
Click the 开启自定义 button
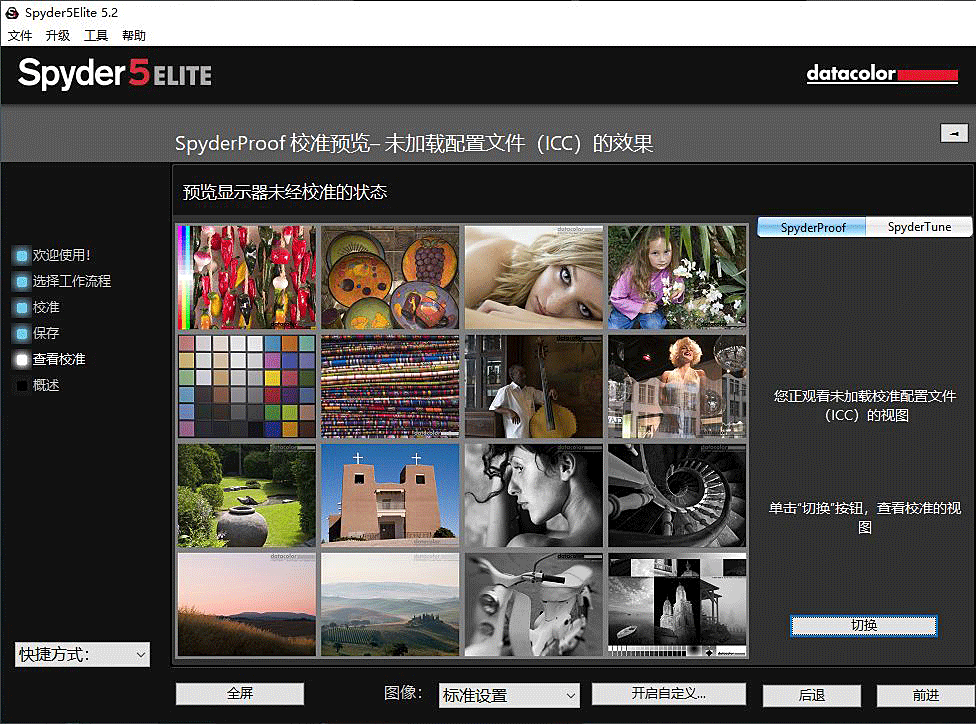[668, 694]
